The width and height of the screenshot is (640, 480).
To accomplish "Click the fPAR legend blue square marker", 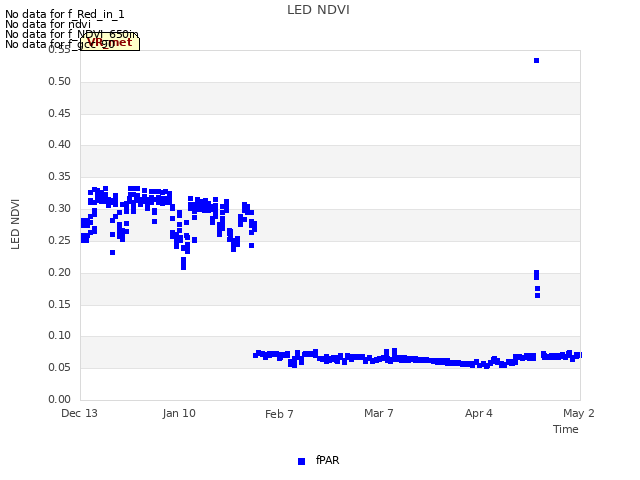I will 301,461.
